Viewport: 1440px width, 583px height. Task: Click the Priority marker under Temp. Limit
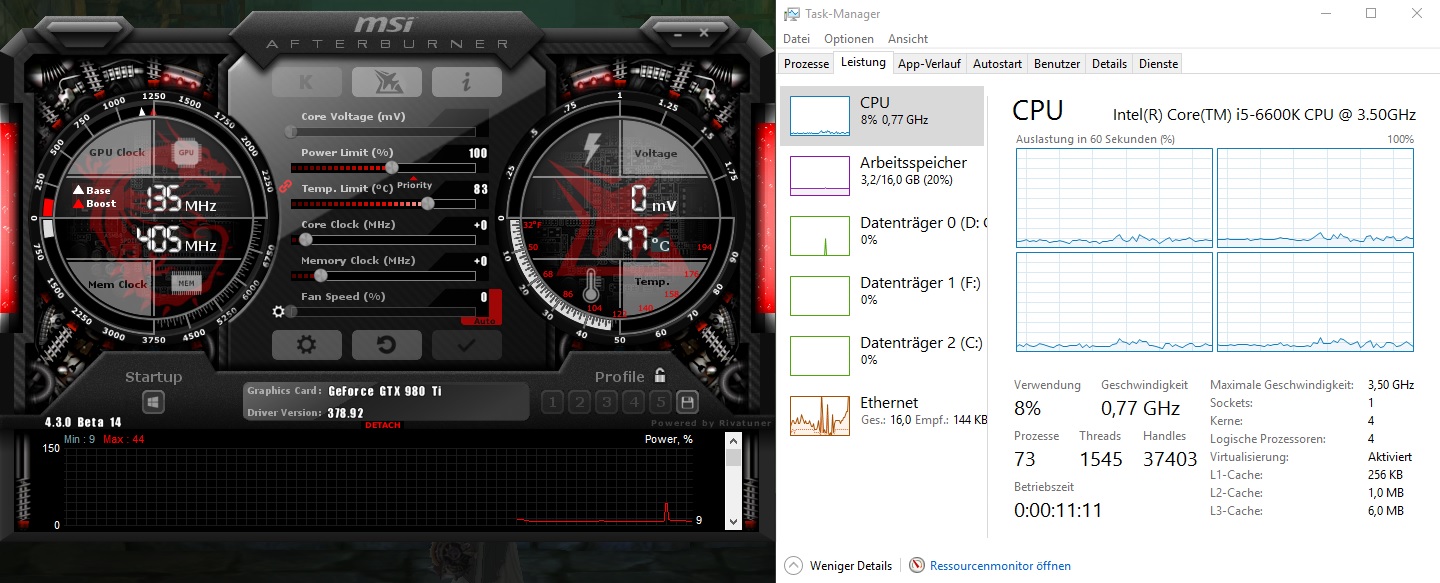(414, 184)
